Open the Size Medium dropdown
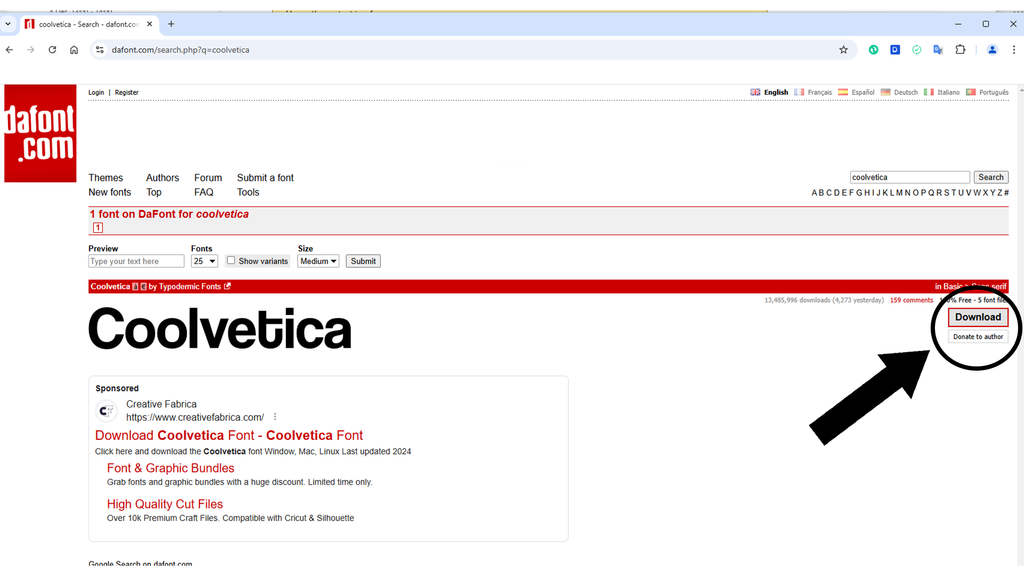The image size is (1024, 576). tap(318, 261)
